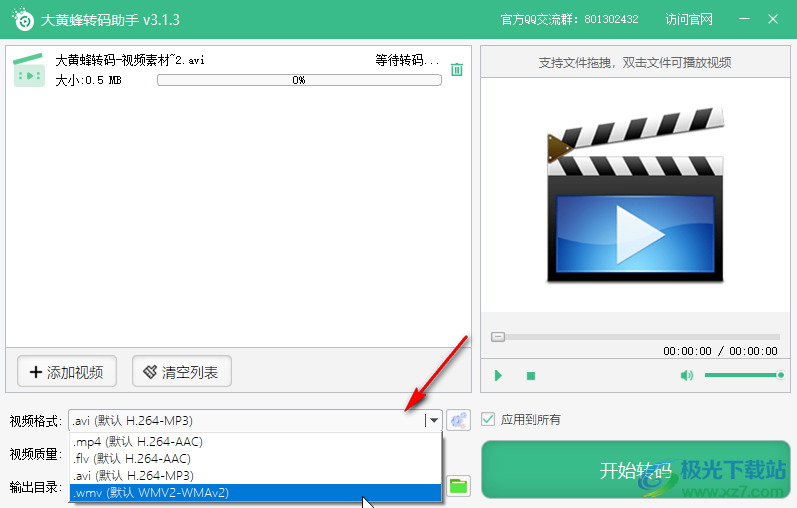Click the 添加视频 button

67,372
